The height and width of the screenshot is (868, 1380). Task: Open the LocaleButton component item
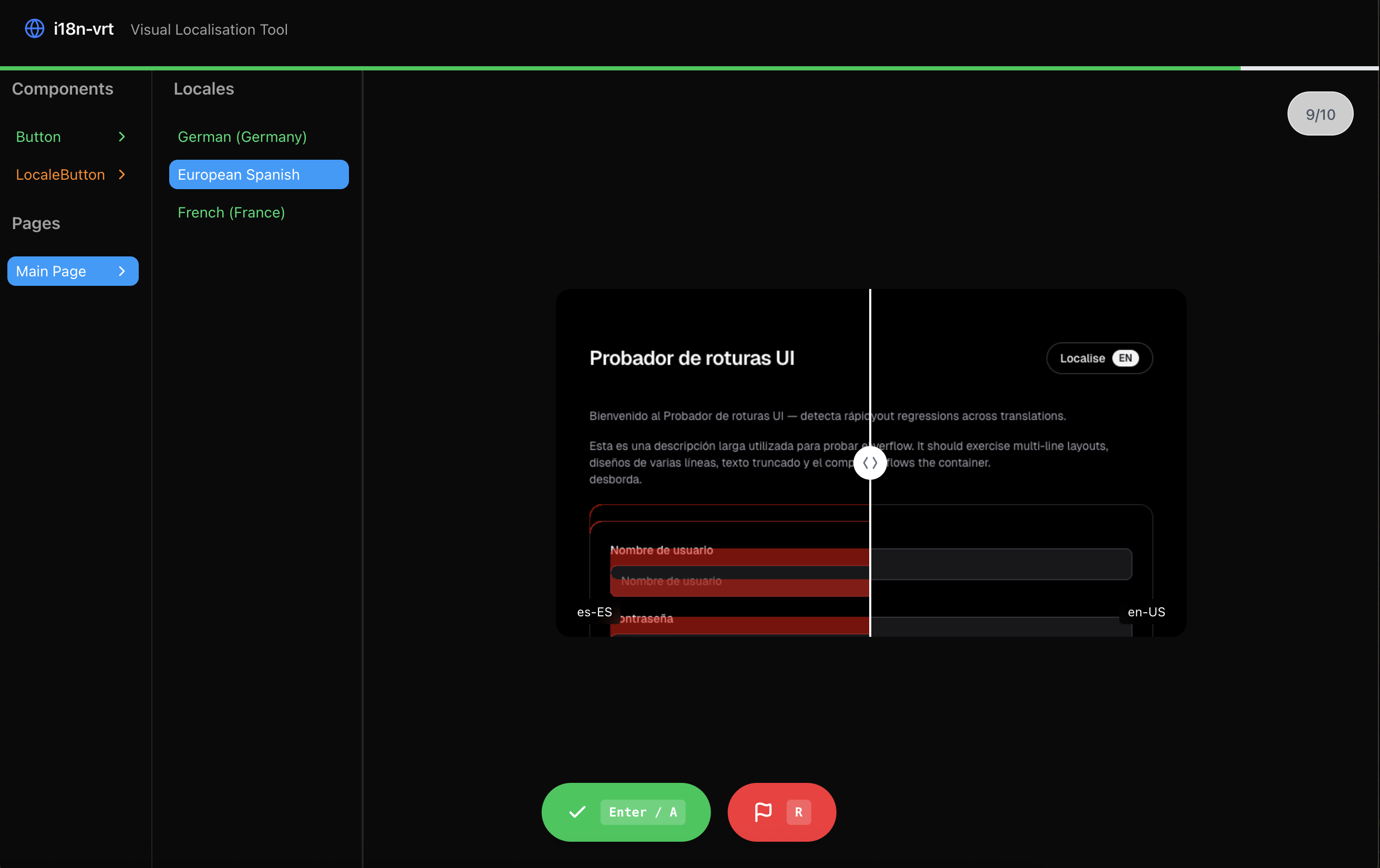tap(60, 174)
